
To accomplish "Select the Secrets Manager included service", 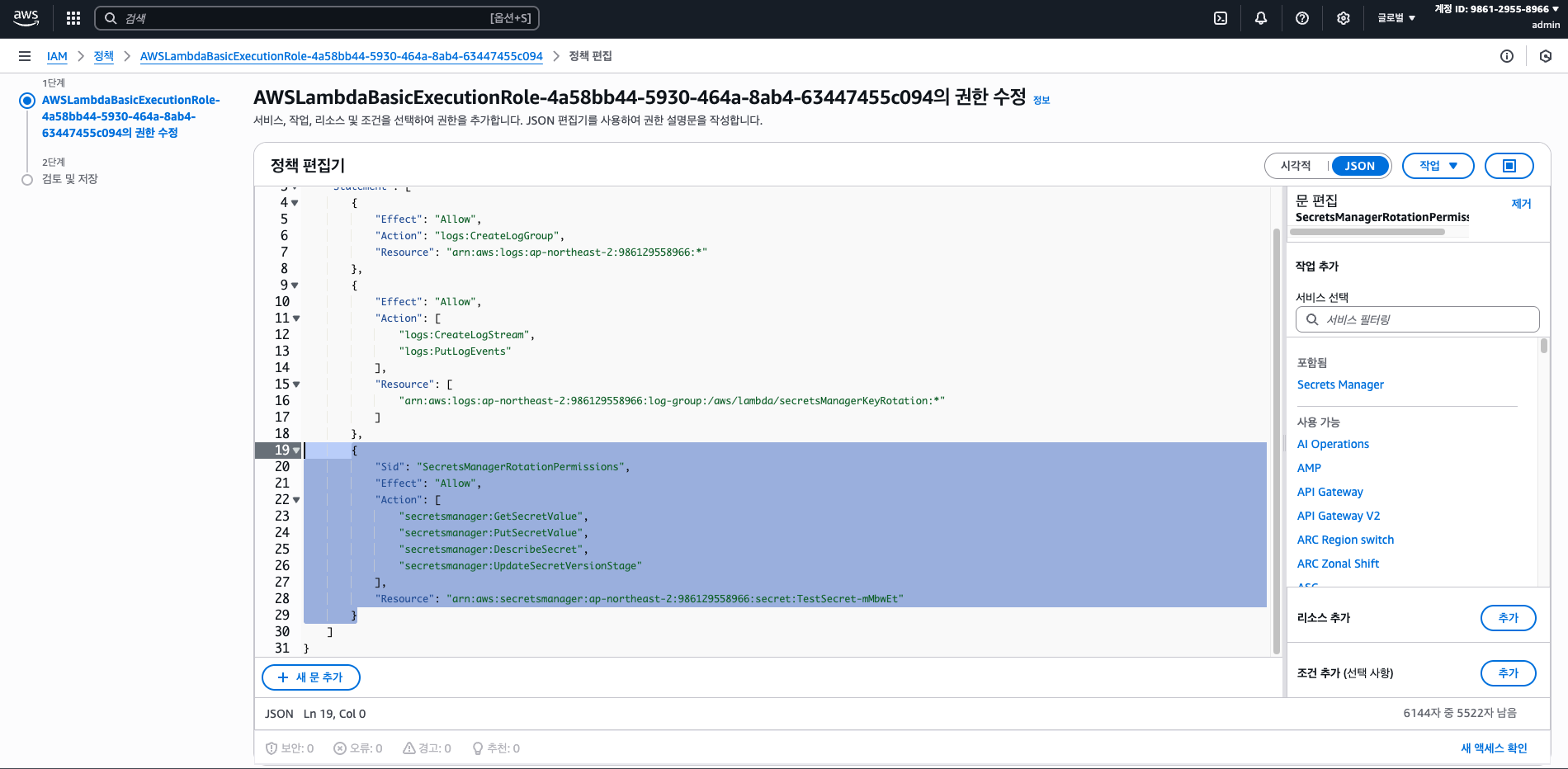I will [x=1340, y=384].
